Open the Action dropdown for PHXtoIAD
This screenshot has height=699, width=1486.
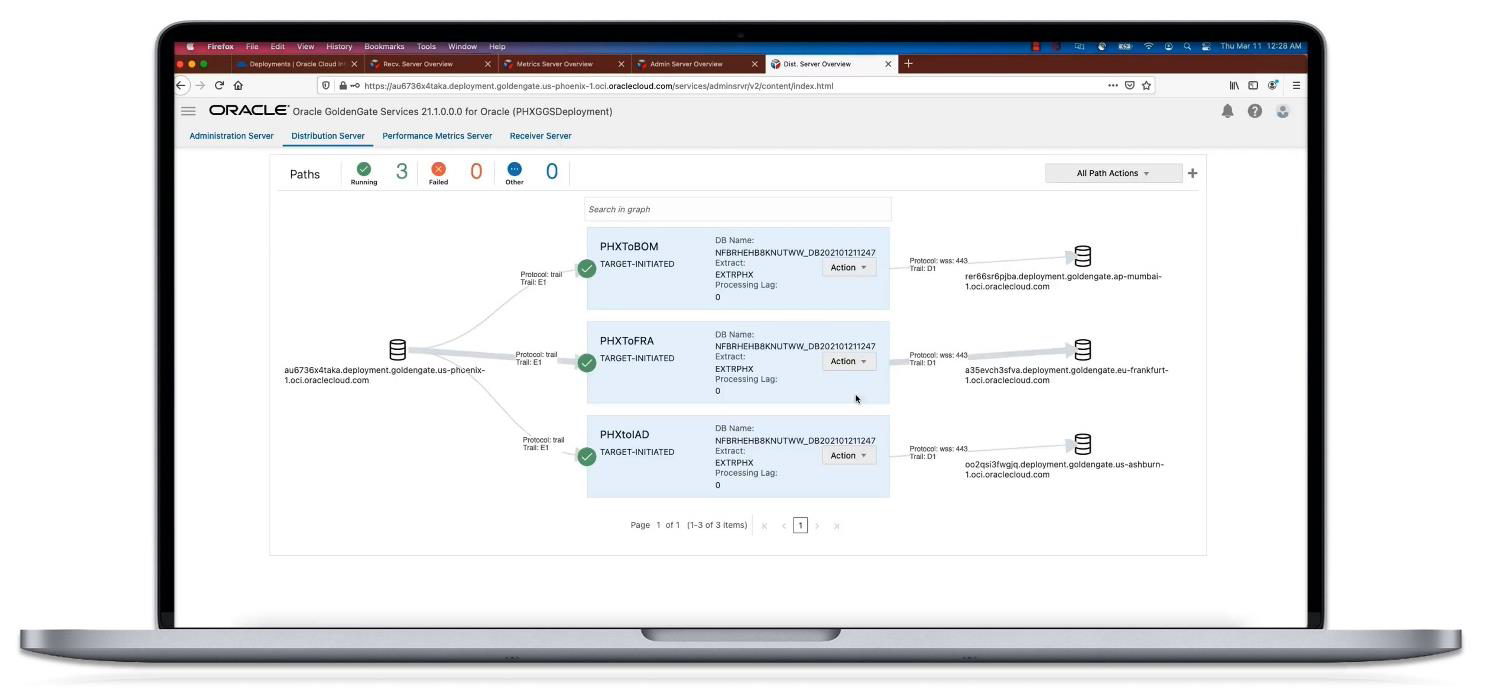click(849, 455)
